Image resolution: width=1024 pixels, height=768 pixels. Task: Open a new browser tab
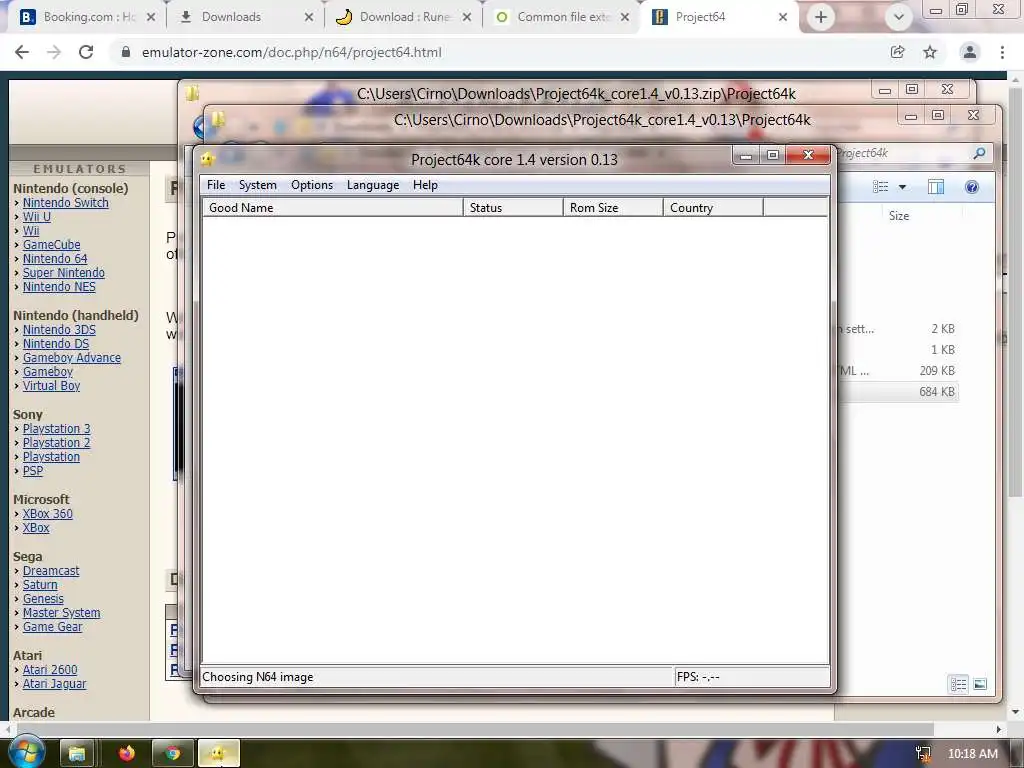click(821, 17)
